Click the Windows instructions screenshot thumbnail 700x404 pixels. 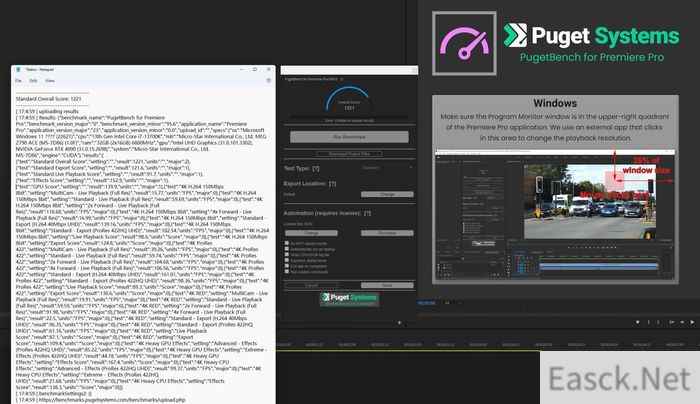pyautogui.click(x=555, y=216)
